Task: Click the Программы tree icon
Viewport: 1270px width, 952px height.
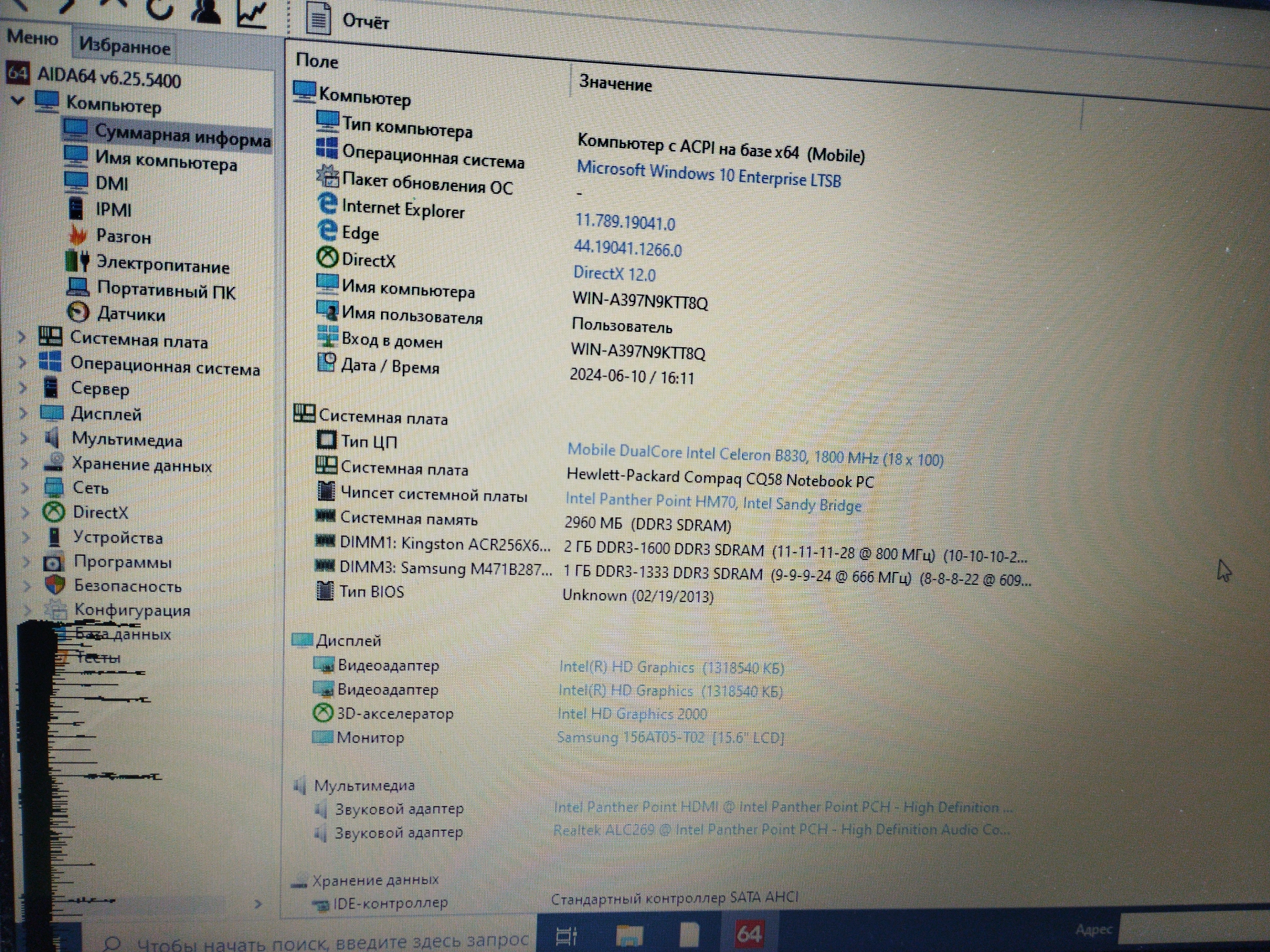Action: click(x=54, y=563)
